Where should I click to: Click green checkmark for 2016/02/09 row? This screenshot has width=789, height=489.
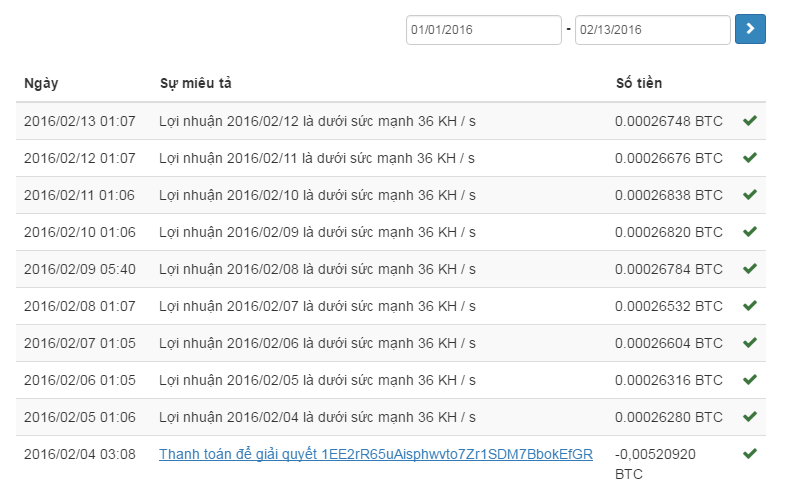(750, 269)
